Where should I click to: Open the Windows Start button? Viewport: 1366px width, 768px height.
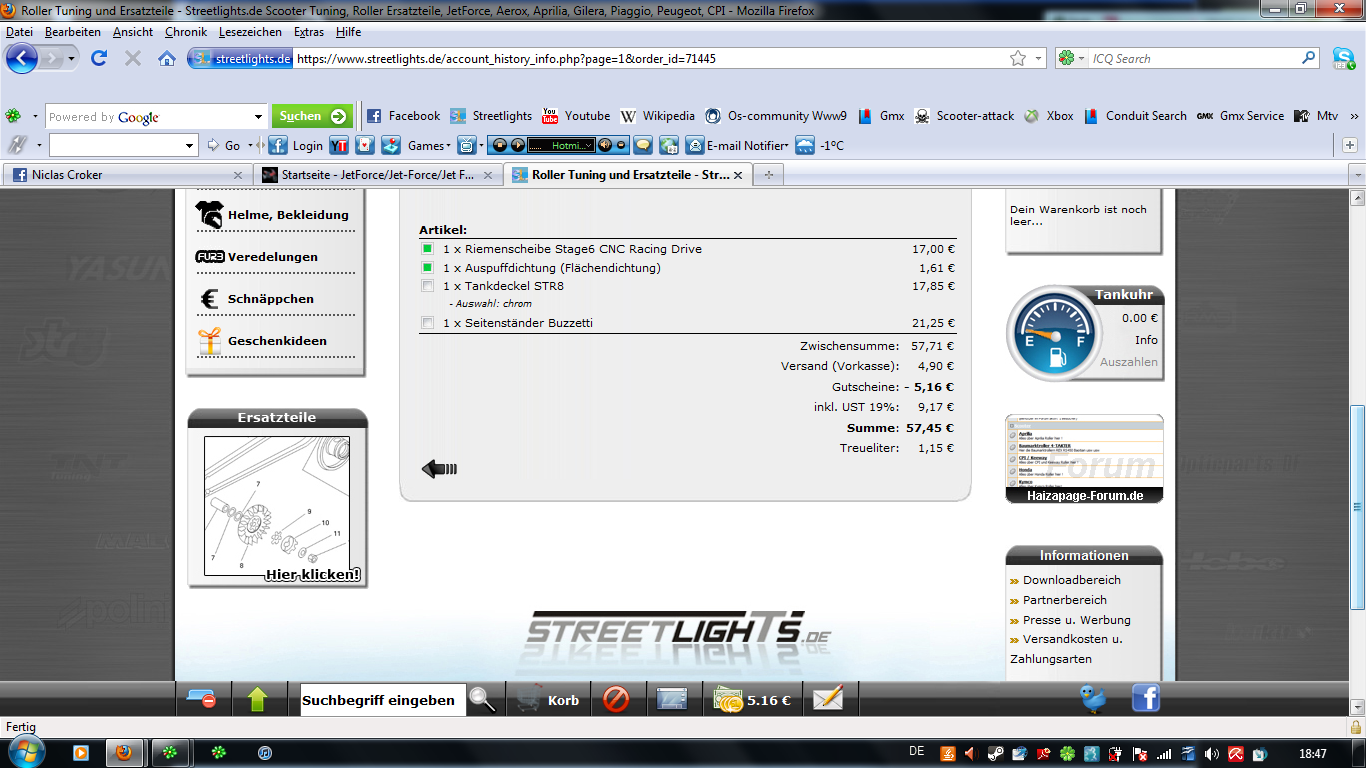pyautogui.click(x=24, y=753)
